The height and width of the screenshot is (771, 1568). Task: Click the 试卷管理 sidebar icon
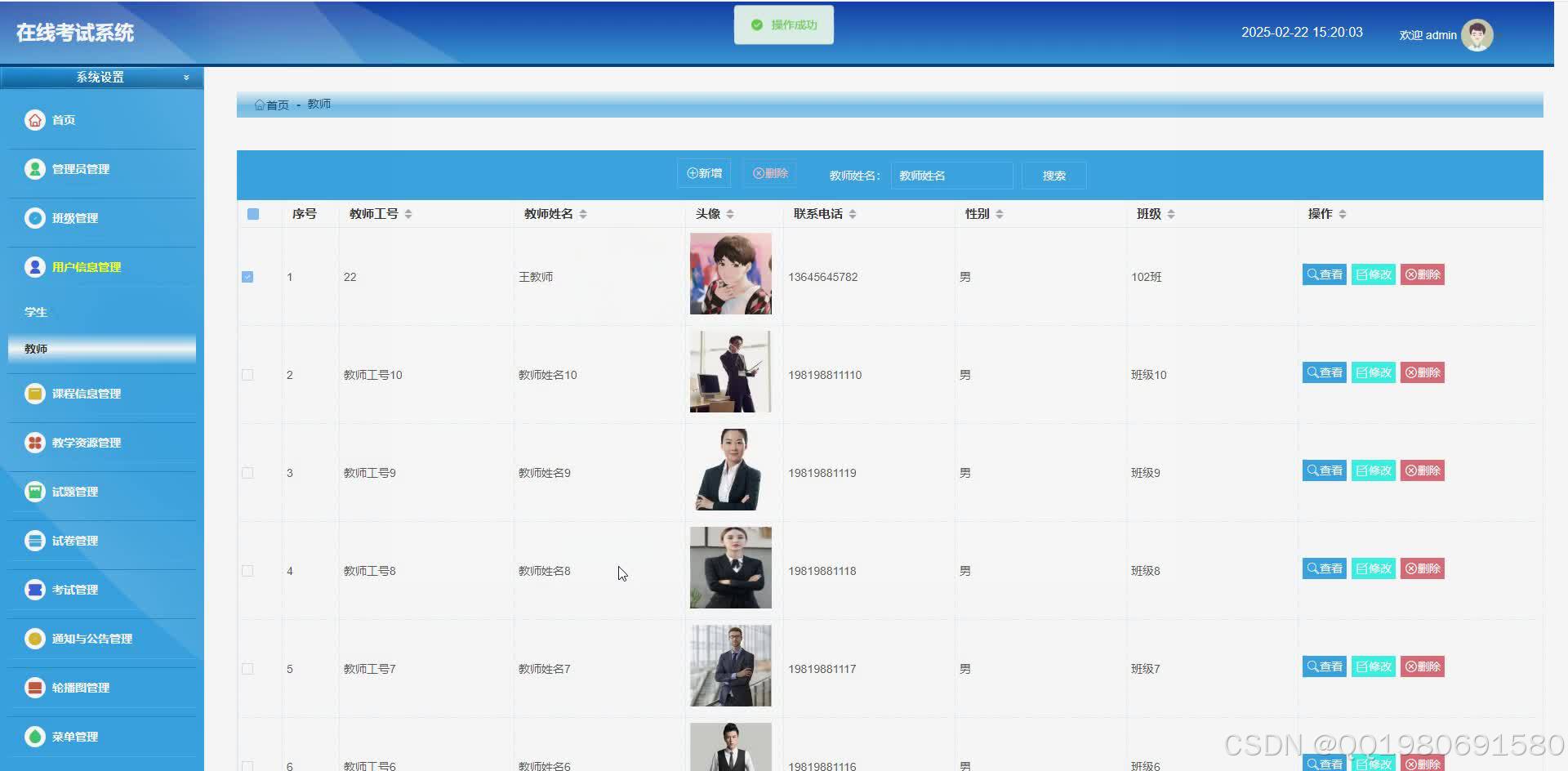click(34, 541)
